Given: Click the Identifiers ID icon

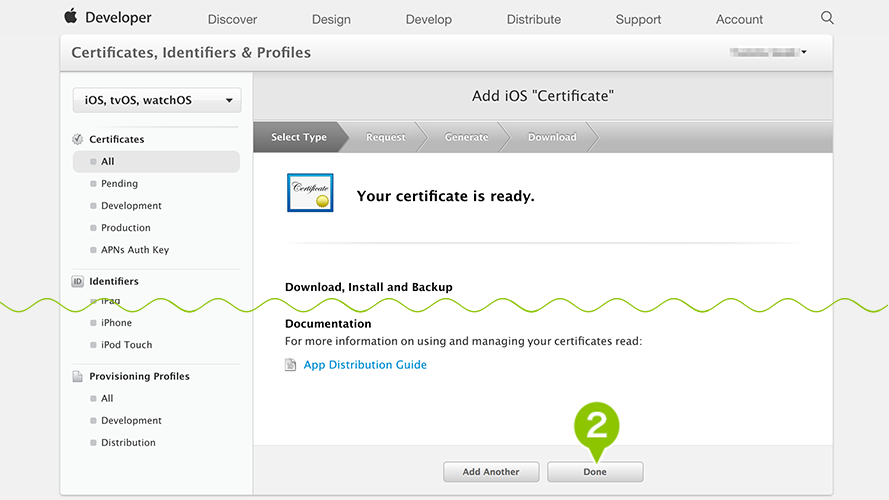Looking at the screenshot, I should click(x=78, y=281).
